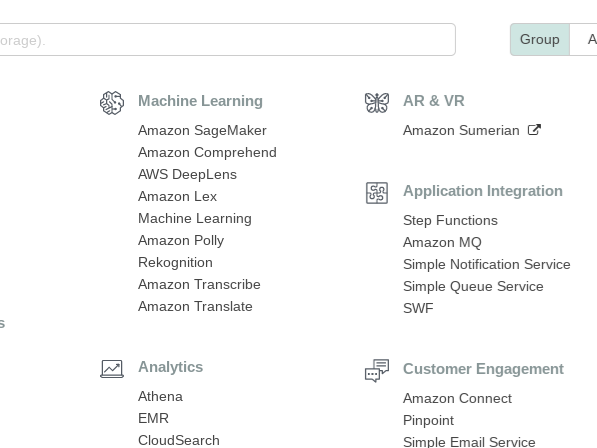The image size is (597, 448).
Task: Select the Group view toggle
Action: pos(540,40)
